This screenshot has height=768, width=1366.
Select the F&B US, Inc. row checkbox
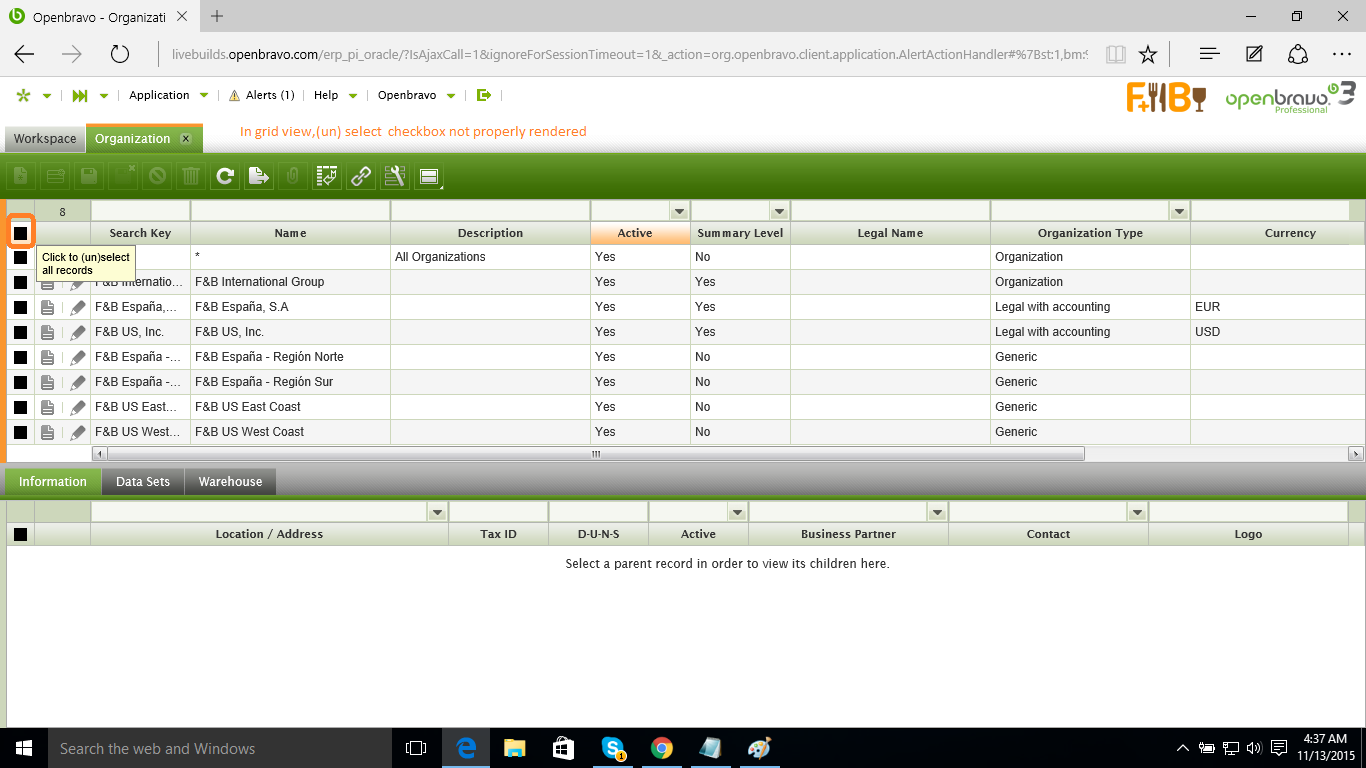click(x=21, y=332)
